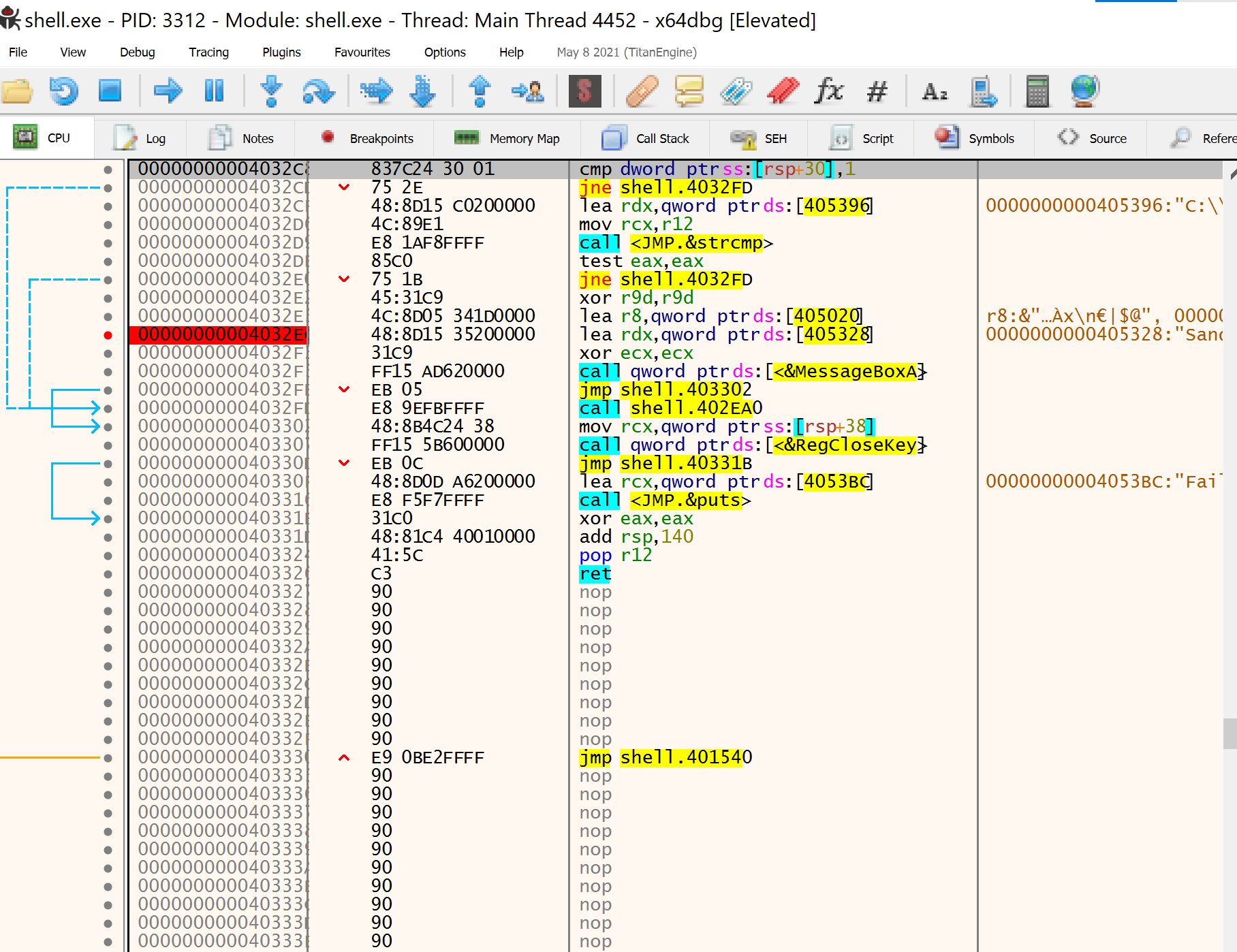The image size is (1237, 952).
Task: Switch to the SEH tab
Action: coord(759,138)
